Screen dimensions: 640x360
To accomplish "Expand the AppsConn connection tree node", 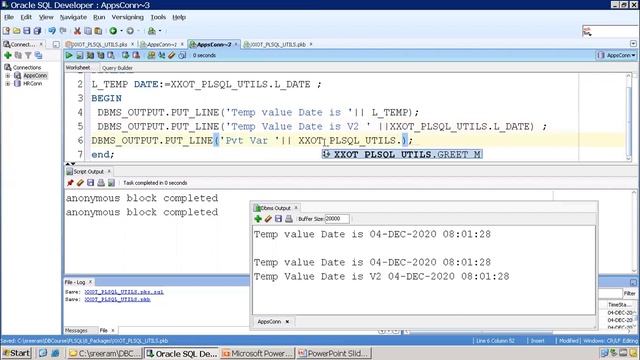I will [7, 76].
